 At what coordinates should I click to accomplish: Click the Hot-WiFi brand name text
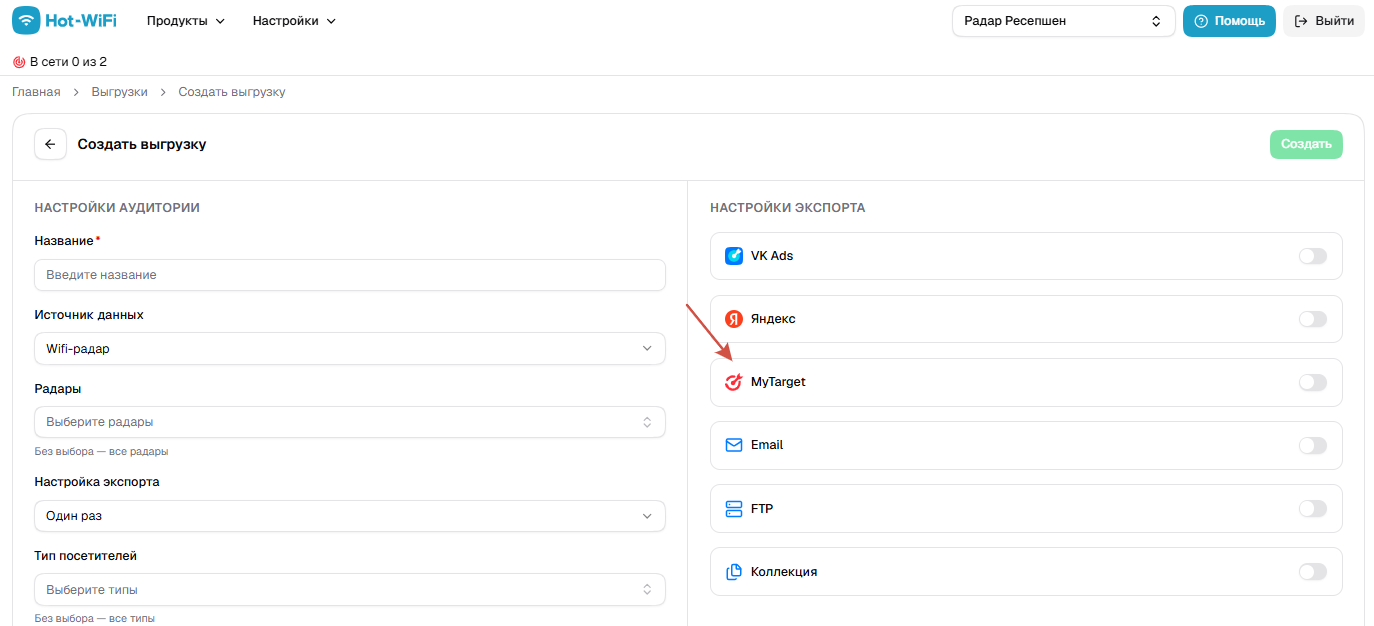(81, 20)
